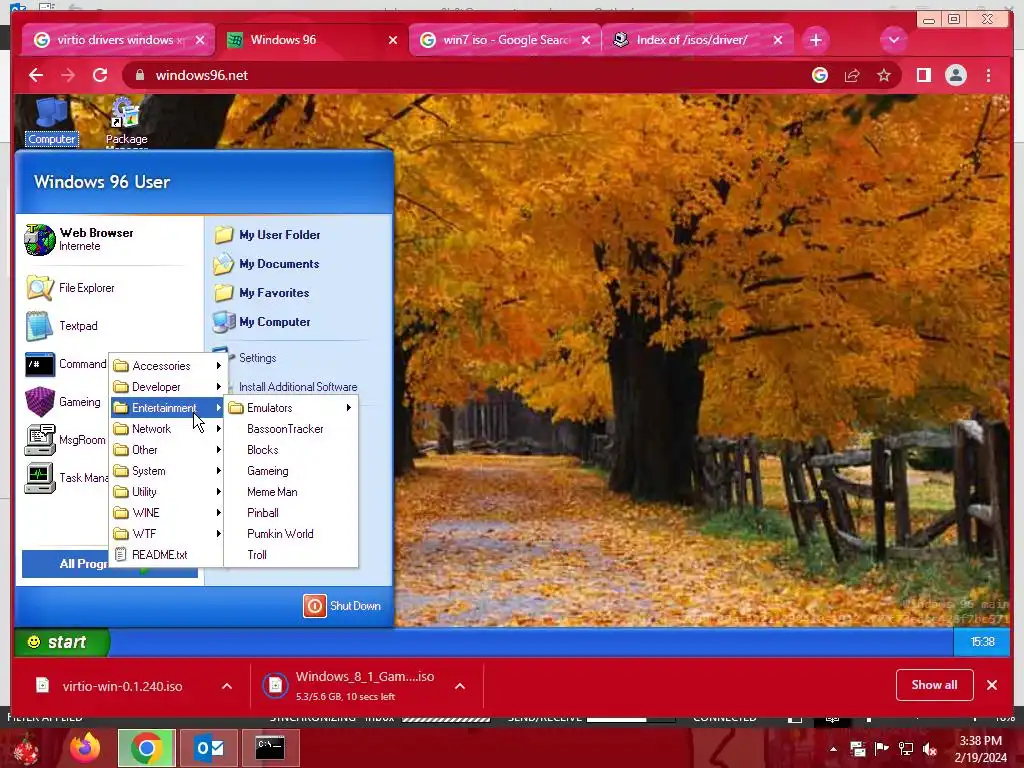Click the start button with smiley
The image size is (1024, 768).
click(x=62, y=642)
